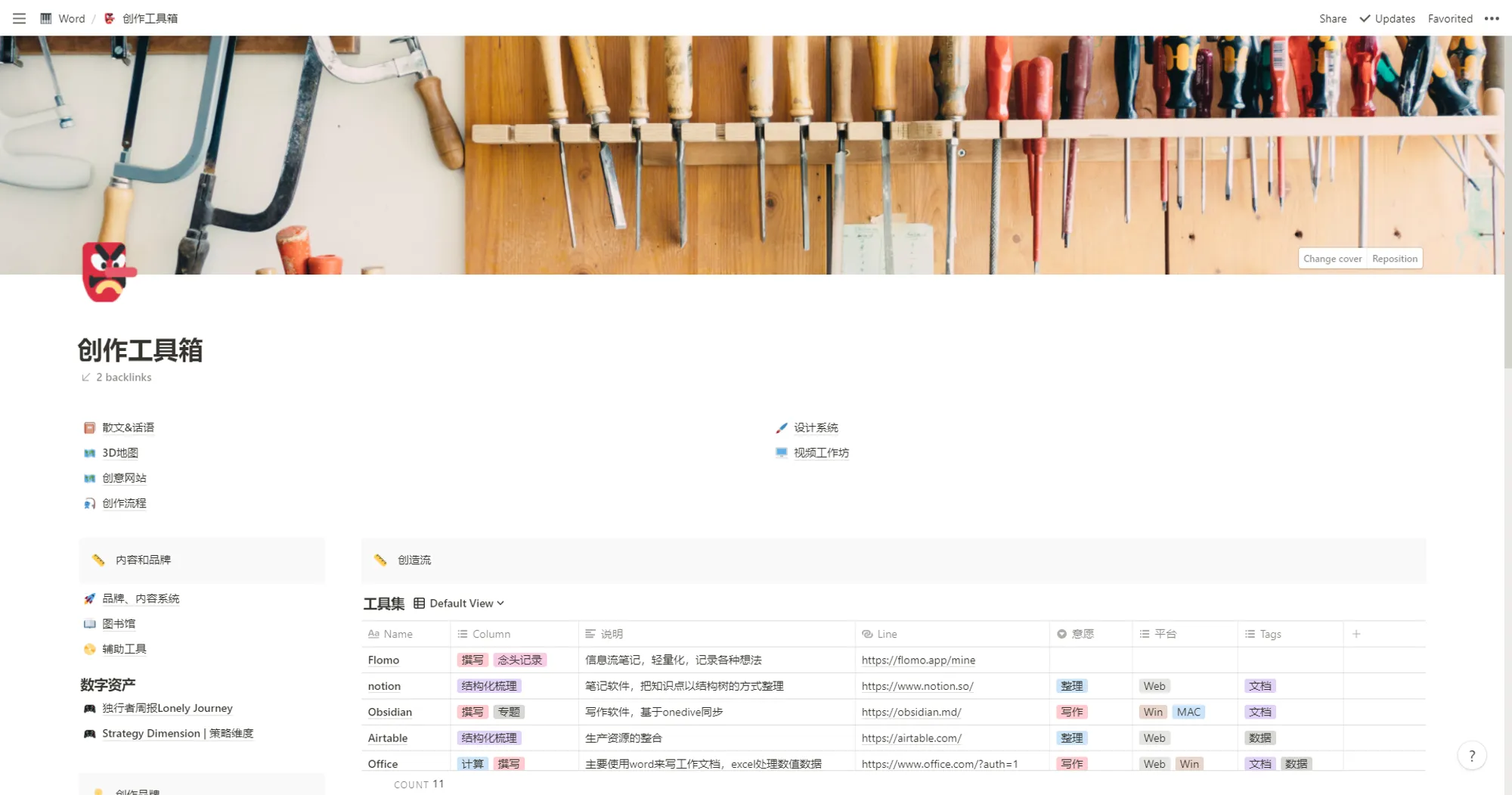This screenshot has height=795, width=1512.
Task: Click the 工具集 database title
Action: point(384,603)
